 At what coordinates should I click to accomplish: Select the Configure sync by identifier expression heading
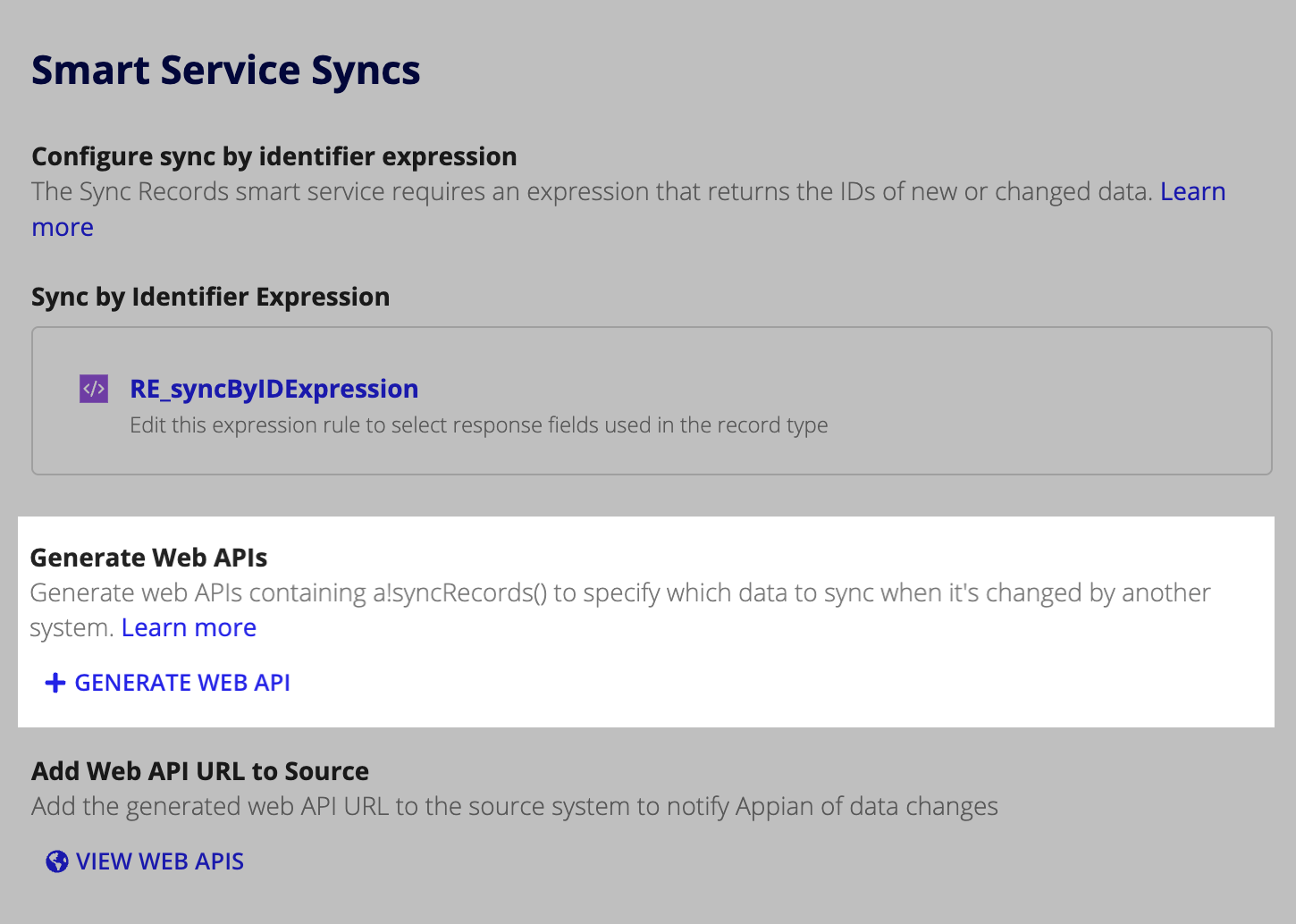pyautogui.click(x=274, y=156)
